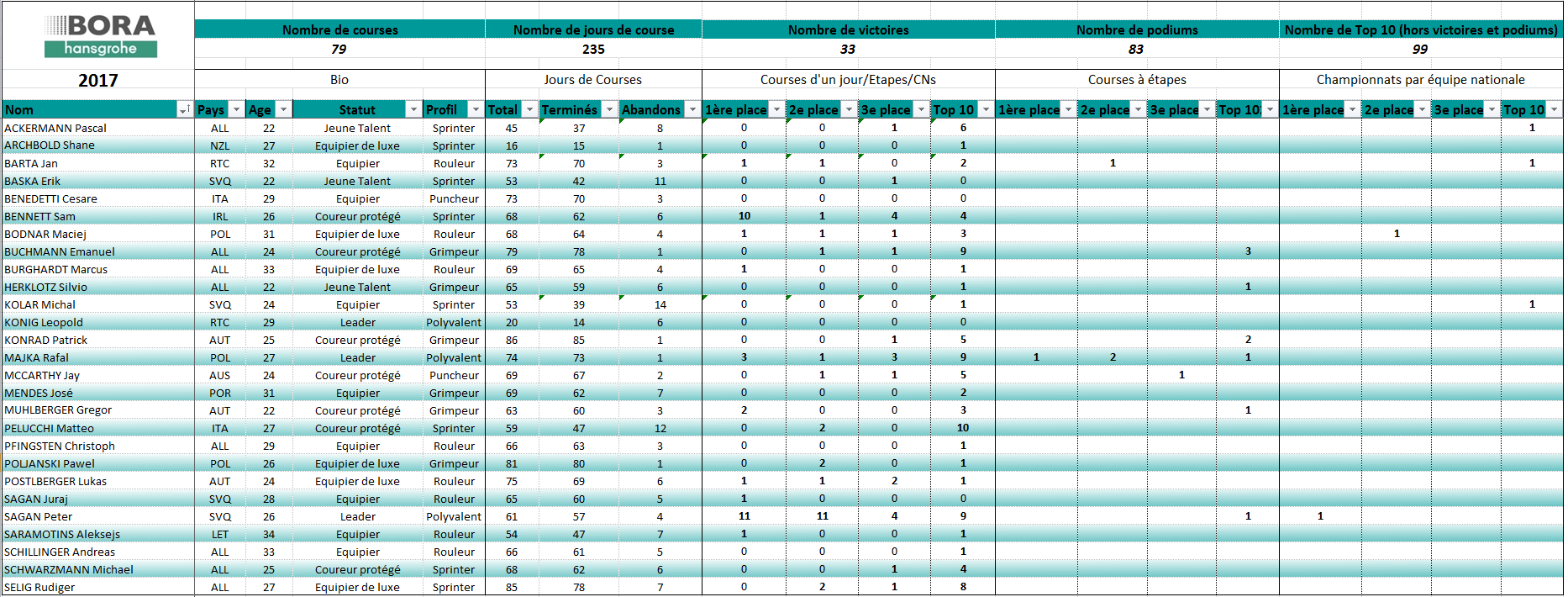Select the SAGAN Juraj name cell
This screenshot has height=597, width=1568.
coord(98,499)
